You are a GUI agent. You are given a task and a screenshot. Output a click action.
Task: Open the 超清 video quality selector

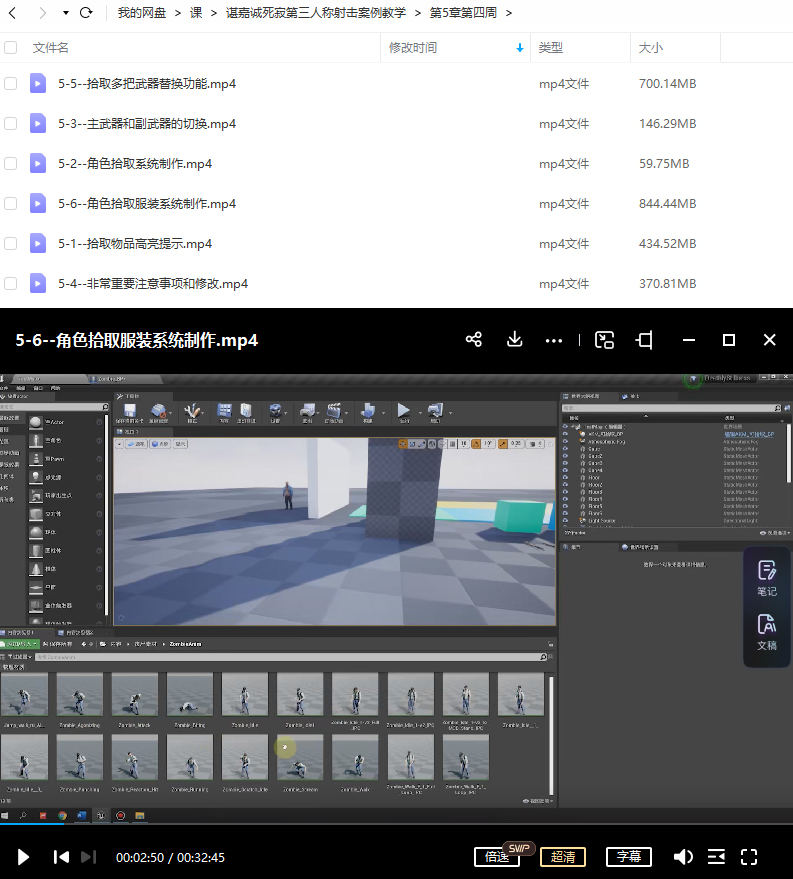tap(563, 857)
